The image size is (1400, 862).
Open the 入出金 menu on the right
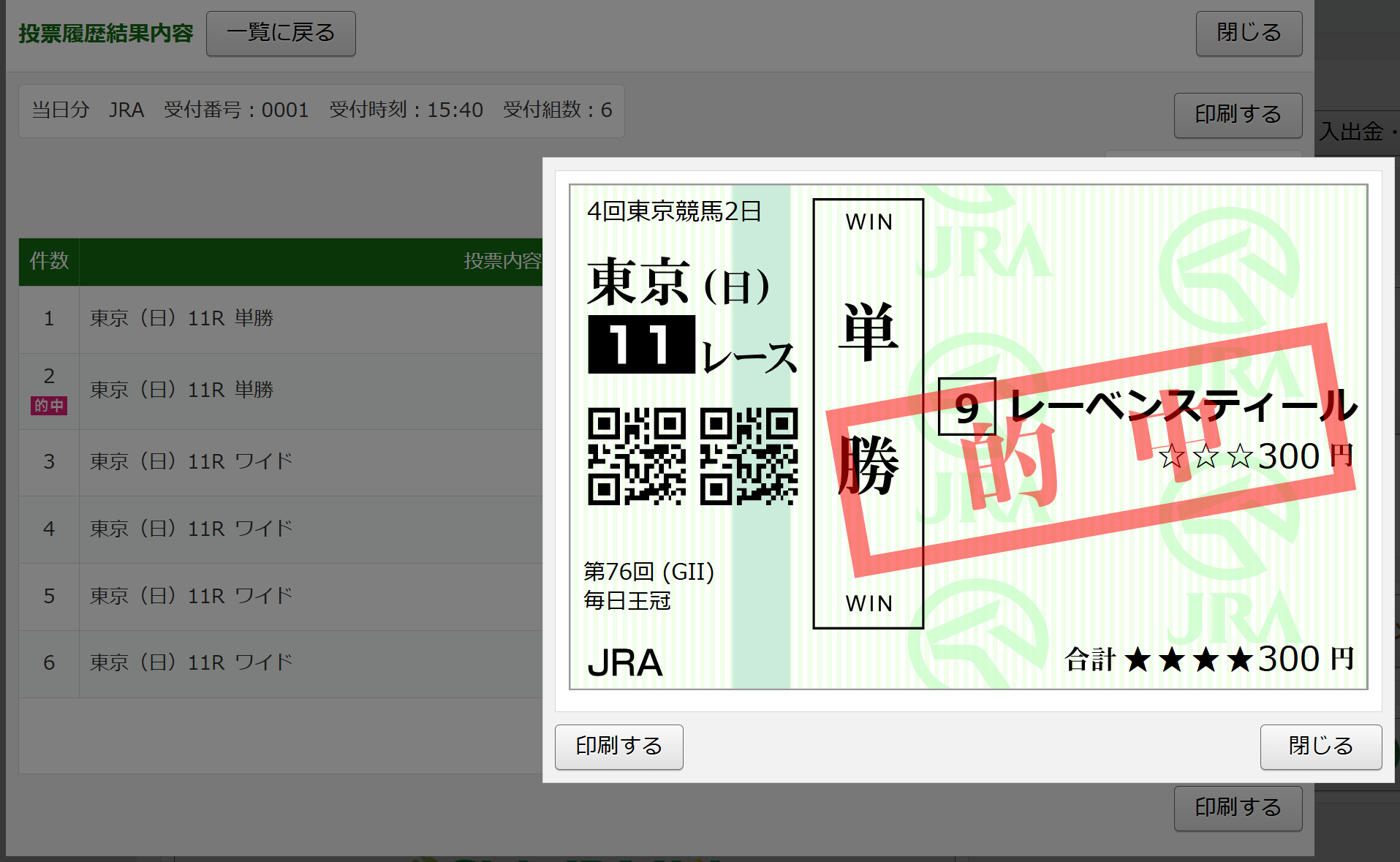(x=1354, y=132)
